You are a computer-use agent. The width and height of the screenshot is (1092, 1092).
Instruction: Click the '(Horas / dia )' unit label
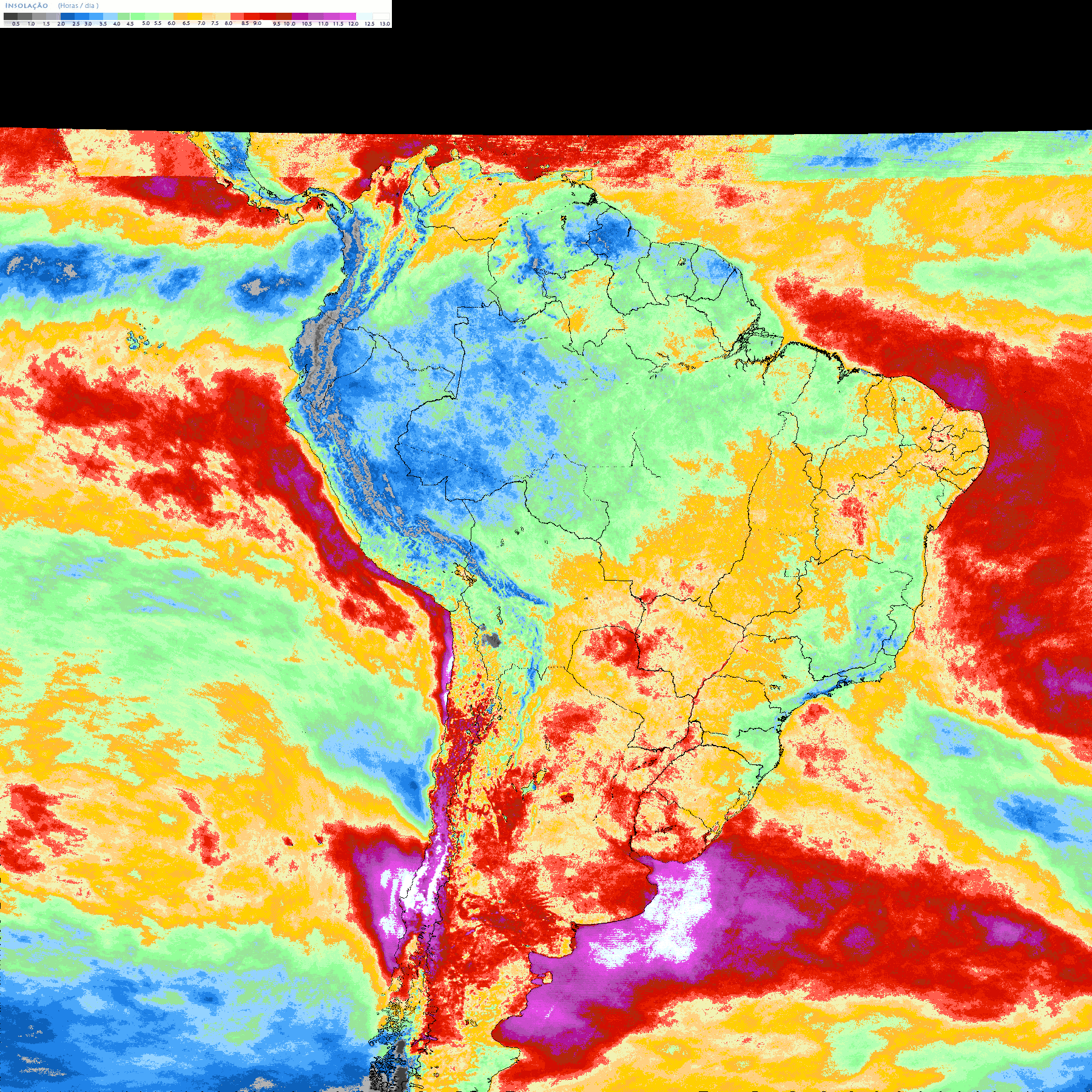click(78, 5)
